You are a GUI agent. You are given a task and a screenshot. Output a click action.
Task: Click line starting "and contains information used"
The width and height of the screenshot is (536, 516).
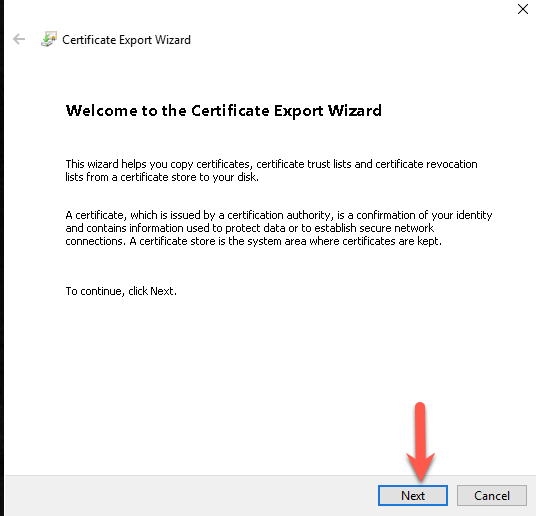[x=250, y=228]
